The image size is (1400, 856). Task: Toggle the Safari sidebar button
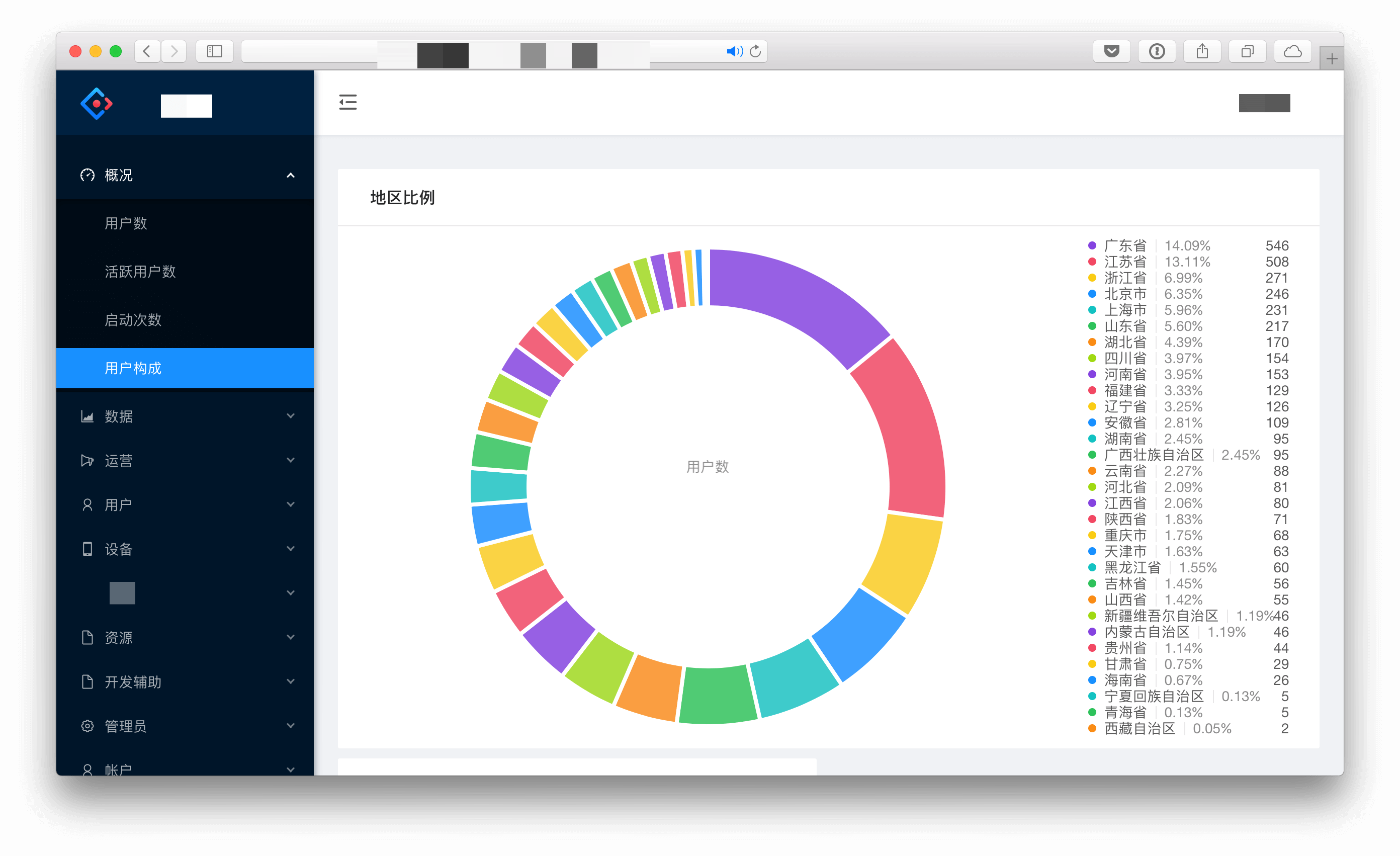pos(214,51)
